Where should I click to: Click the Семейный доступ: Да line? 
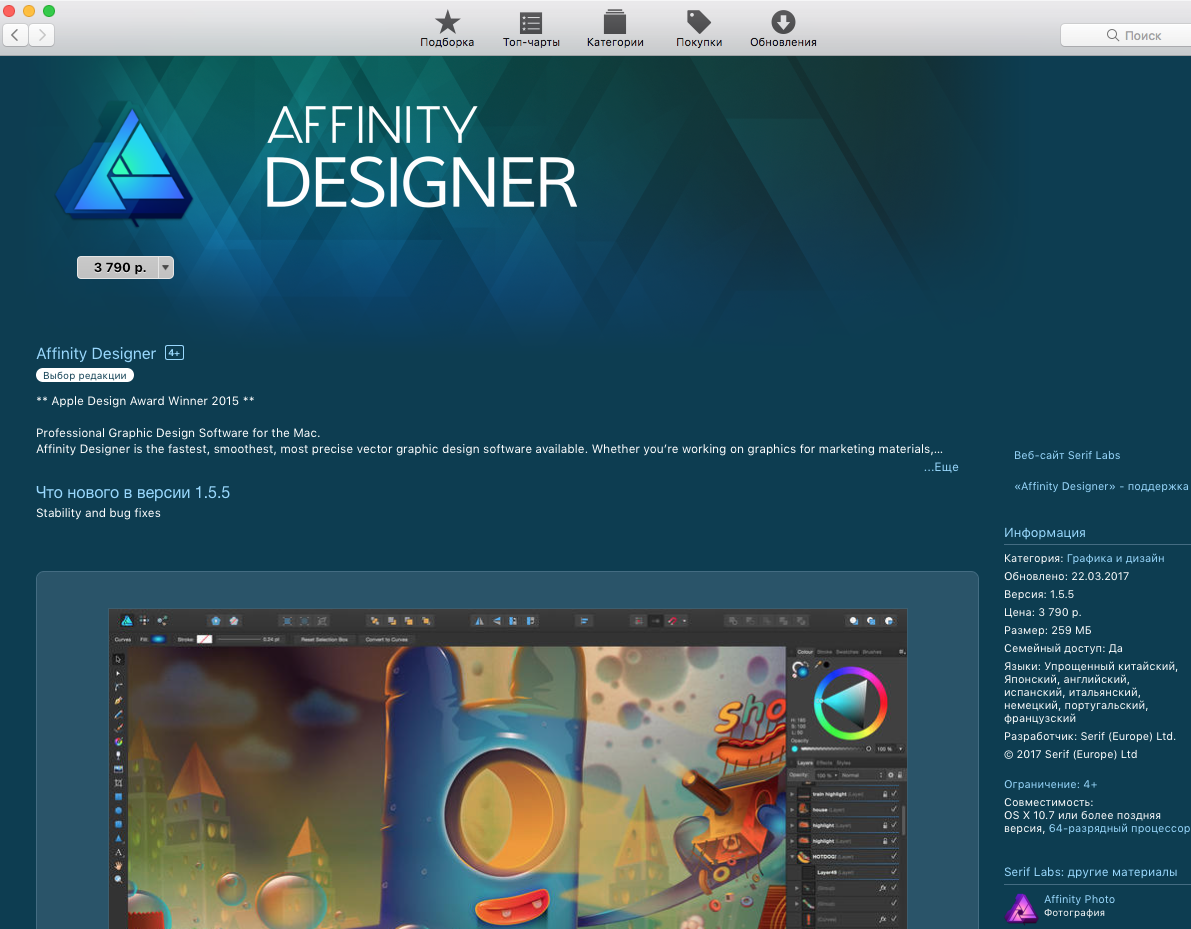click(x=1063, y=648)
